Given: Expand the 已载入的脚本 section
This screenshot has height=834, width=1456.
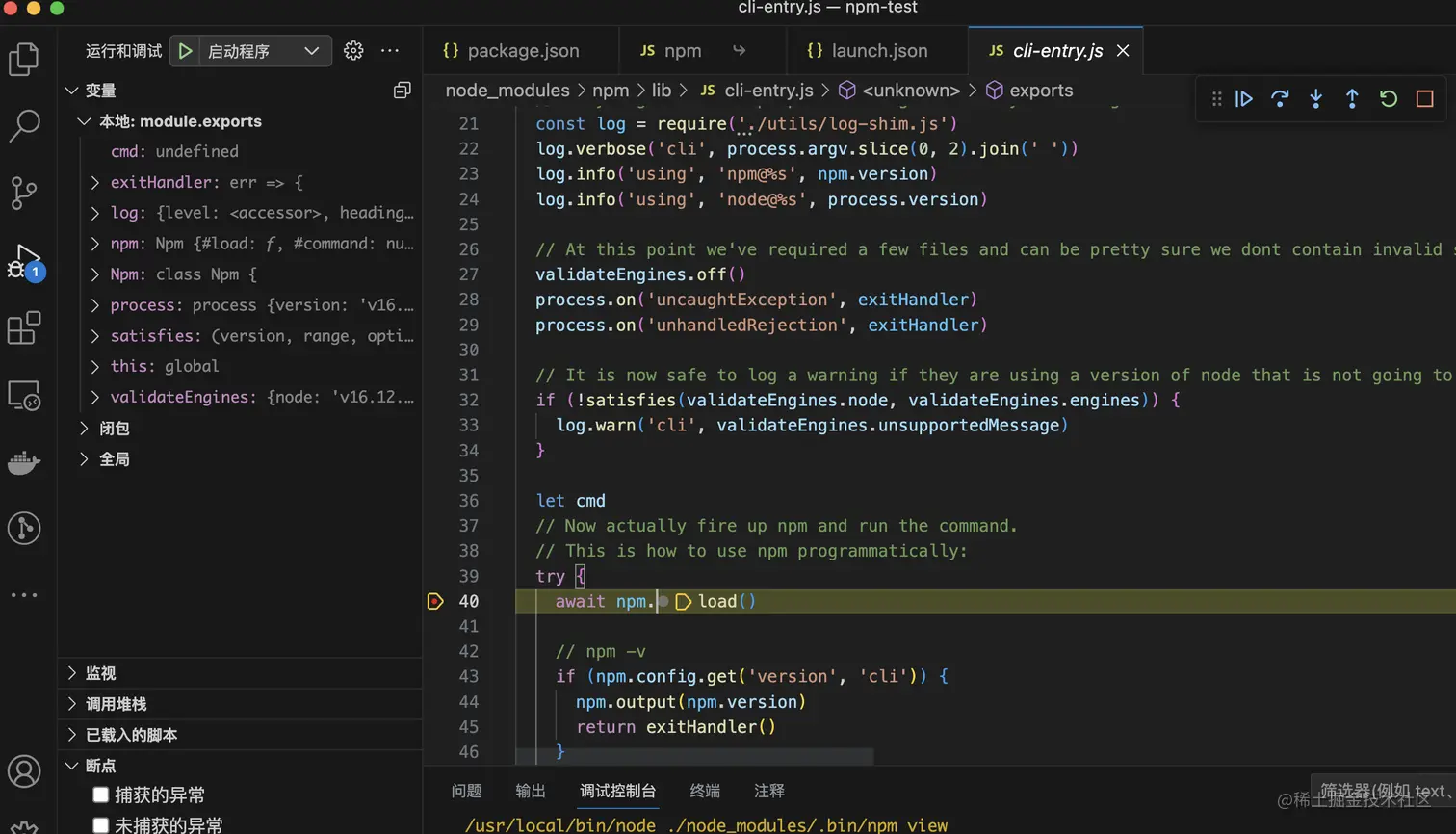Looking at the screenshot, I should coord(71,735).
